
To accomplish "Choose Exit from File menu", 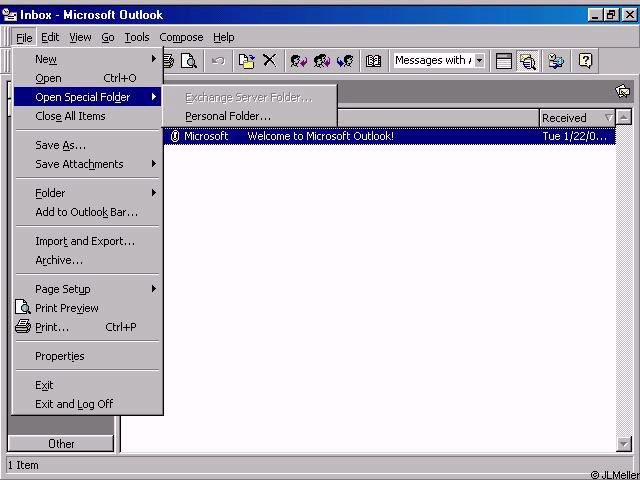I will (x=88, y=385).
